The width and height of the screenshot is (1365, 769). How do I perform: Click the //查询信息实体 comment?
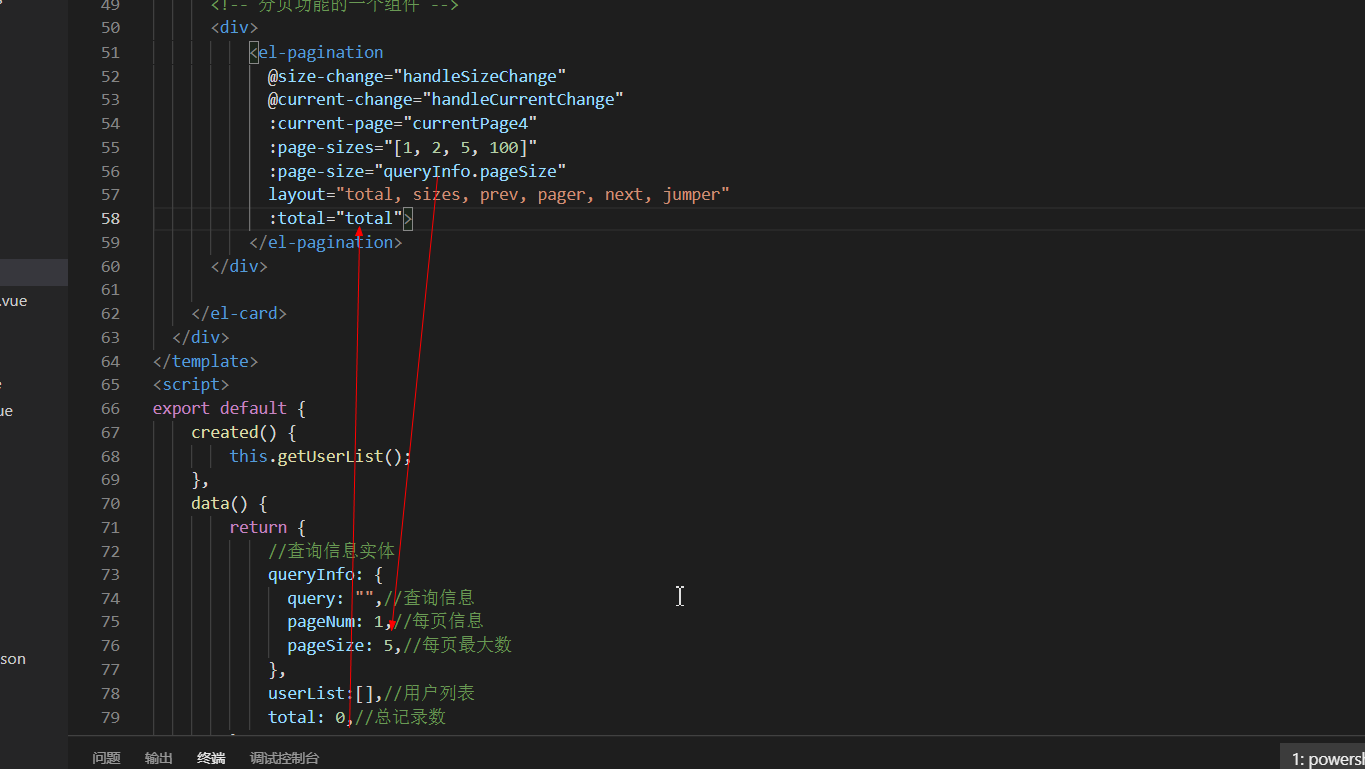332,551
